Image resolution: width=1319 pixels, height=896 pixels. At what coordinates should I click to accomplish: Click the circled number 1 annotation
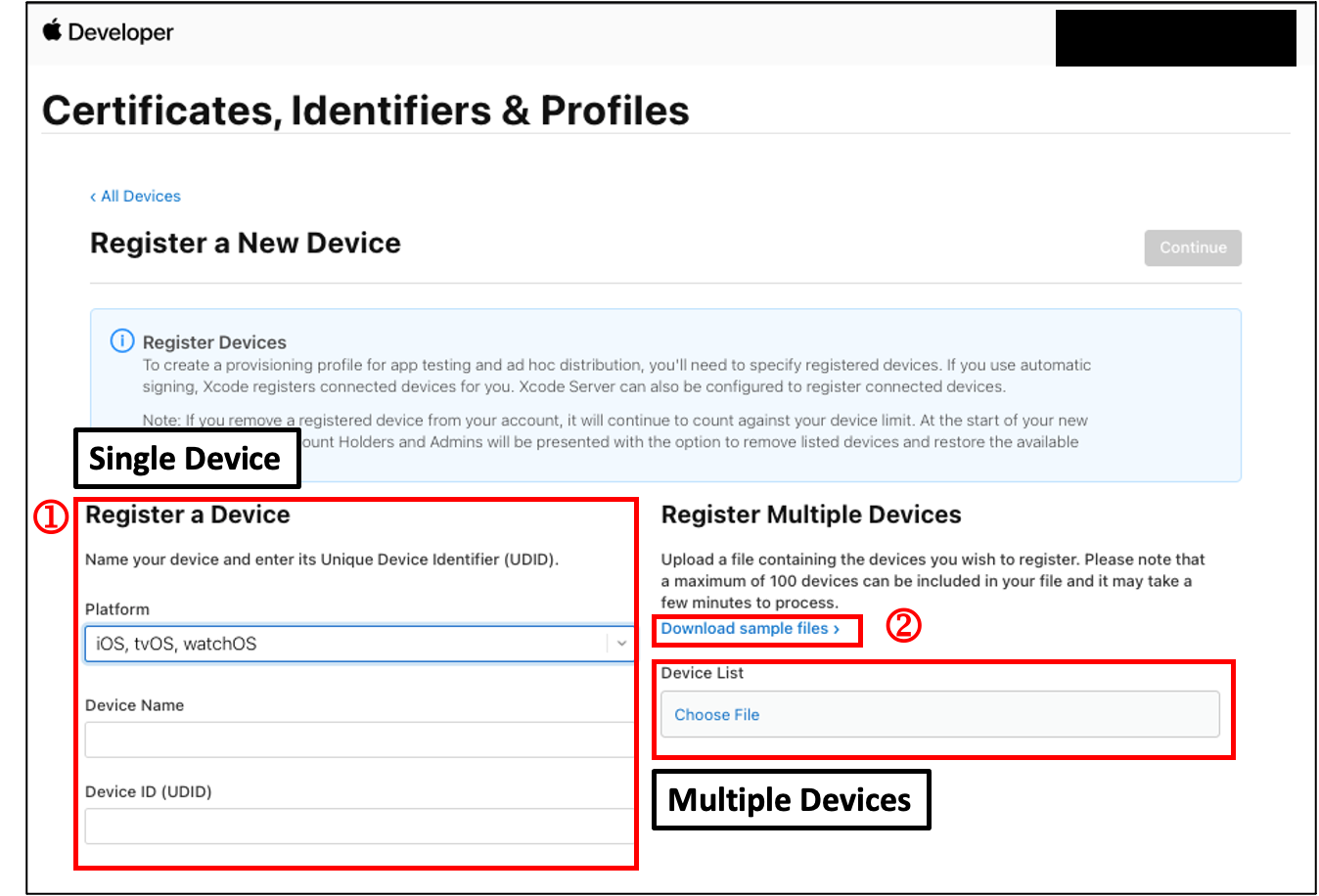pyautogui.click(x=51, y=516)
